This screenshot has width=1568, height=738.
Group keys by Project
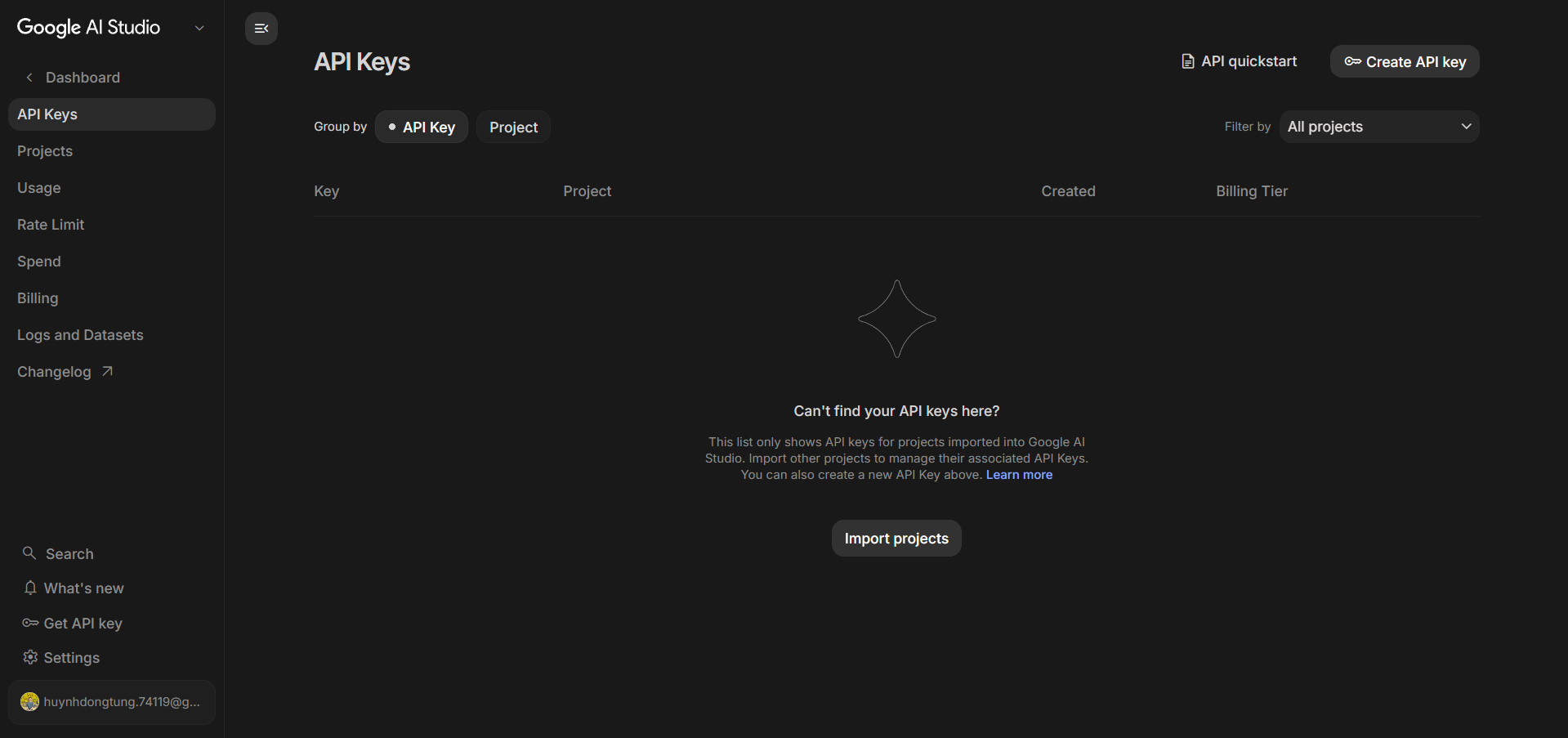tap(513, 127)
